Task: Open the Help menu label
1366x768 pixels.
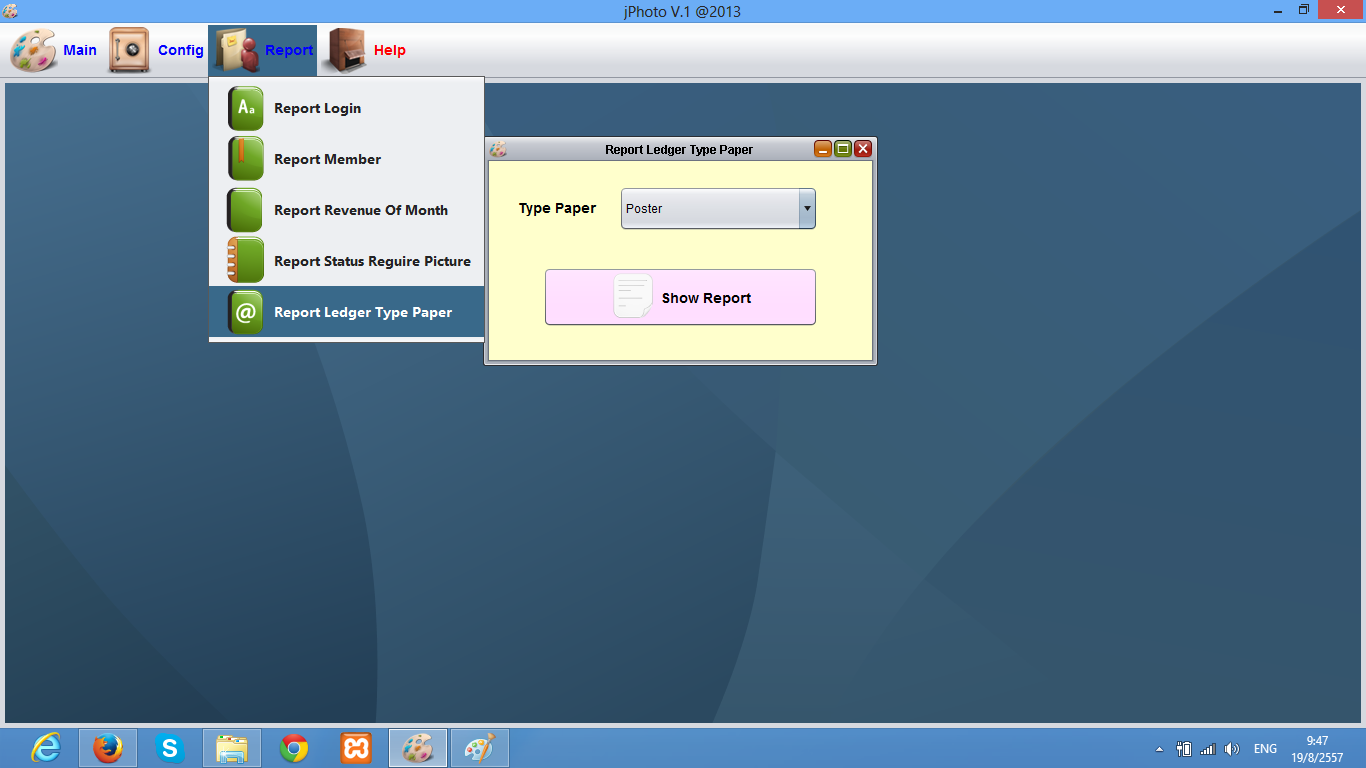Action: [x=390, y=50]
